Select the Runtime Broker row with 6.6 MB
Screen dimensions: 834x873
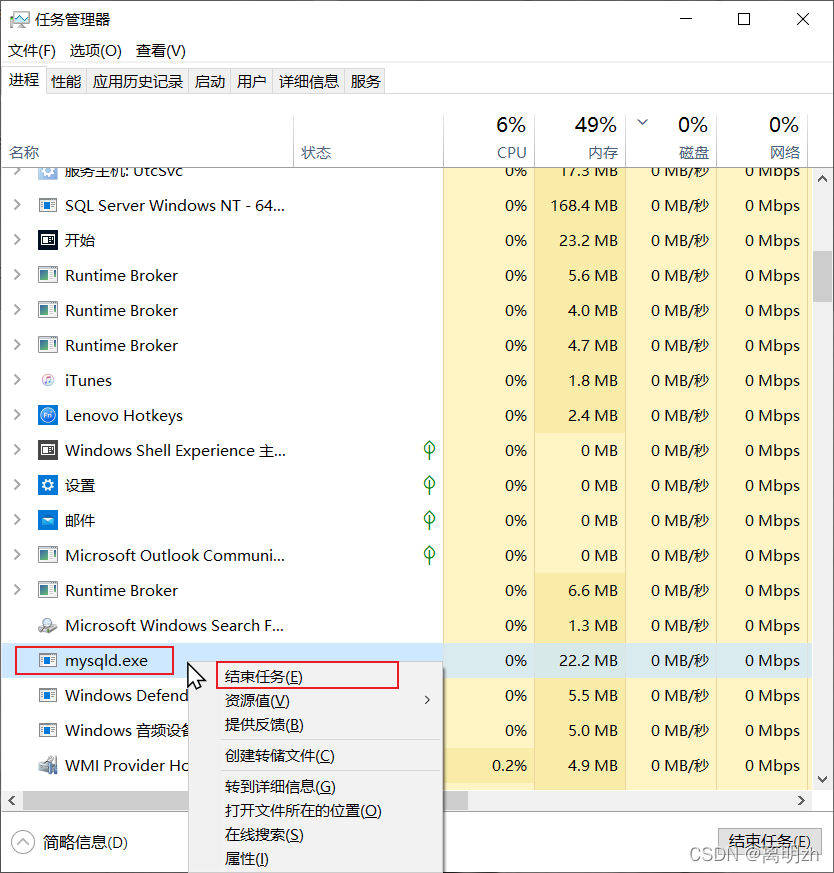coord(406,590)
